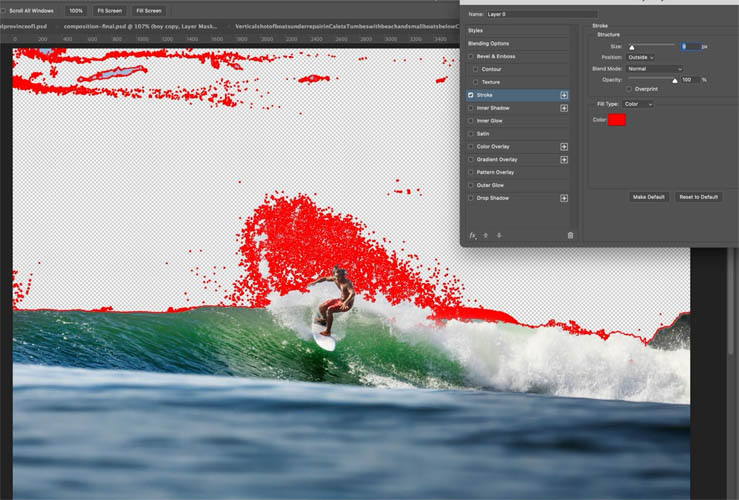Click Fill Screen button

coord(148,10)
